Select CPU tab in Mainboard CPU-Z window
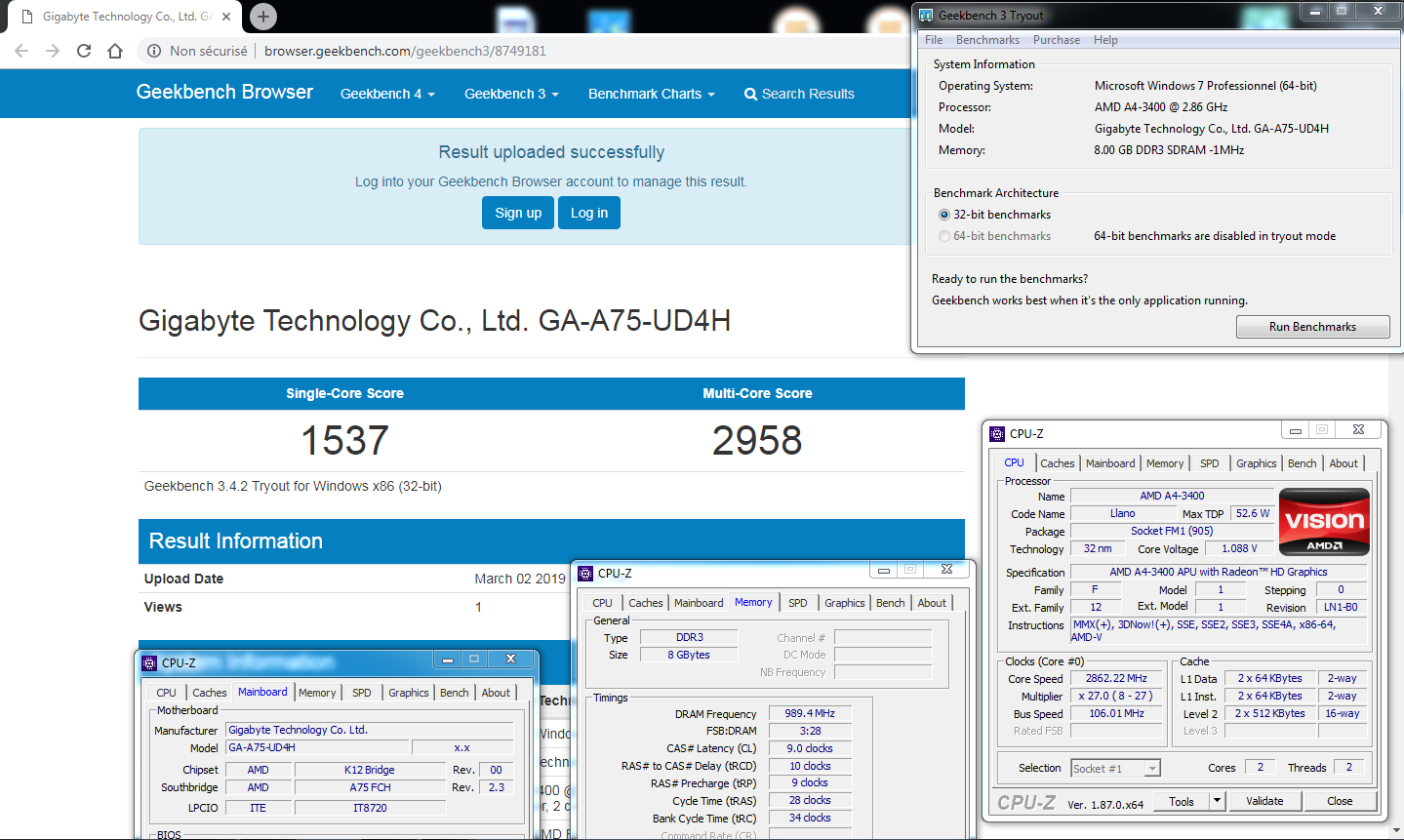This screenshot has width=1404, height=840. point(167,693)
